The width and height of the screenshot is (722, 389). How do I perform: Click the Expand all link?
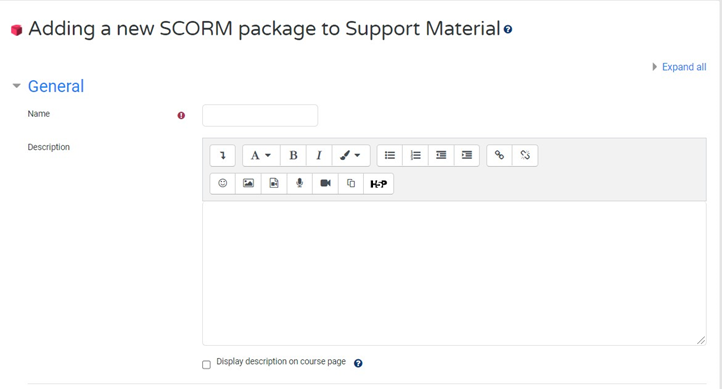684,67
